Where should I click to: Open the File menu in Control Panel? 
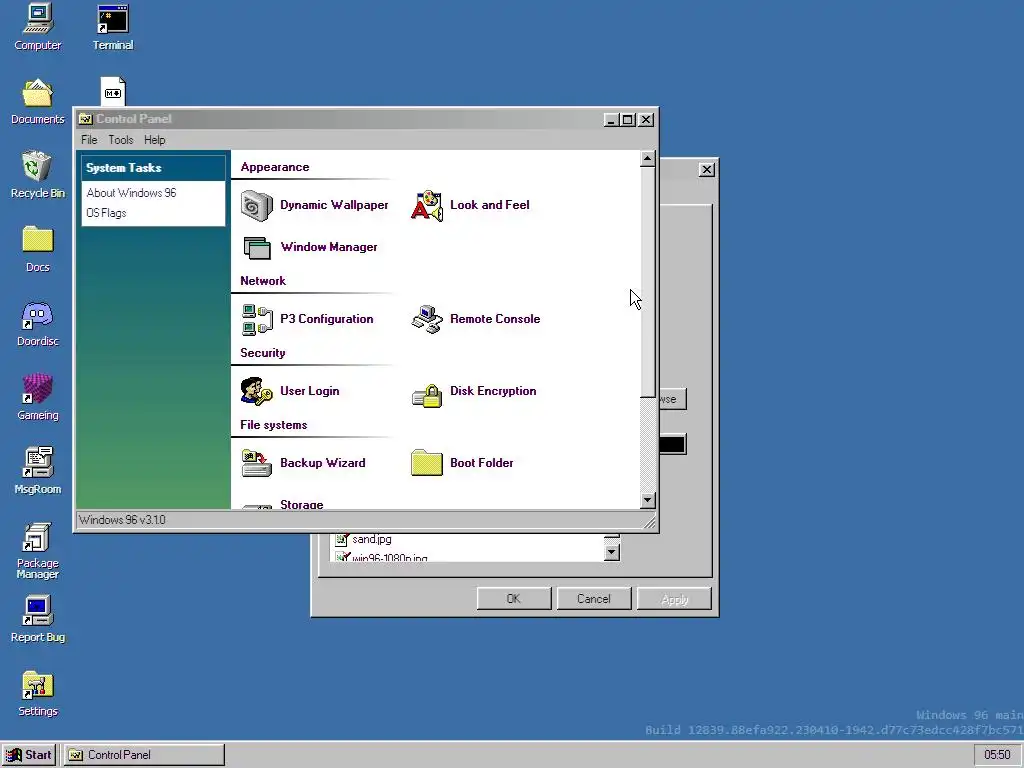[89, 140]
